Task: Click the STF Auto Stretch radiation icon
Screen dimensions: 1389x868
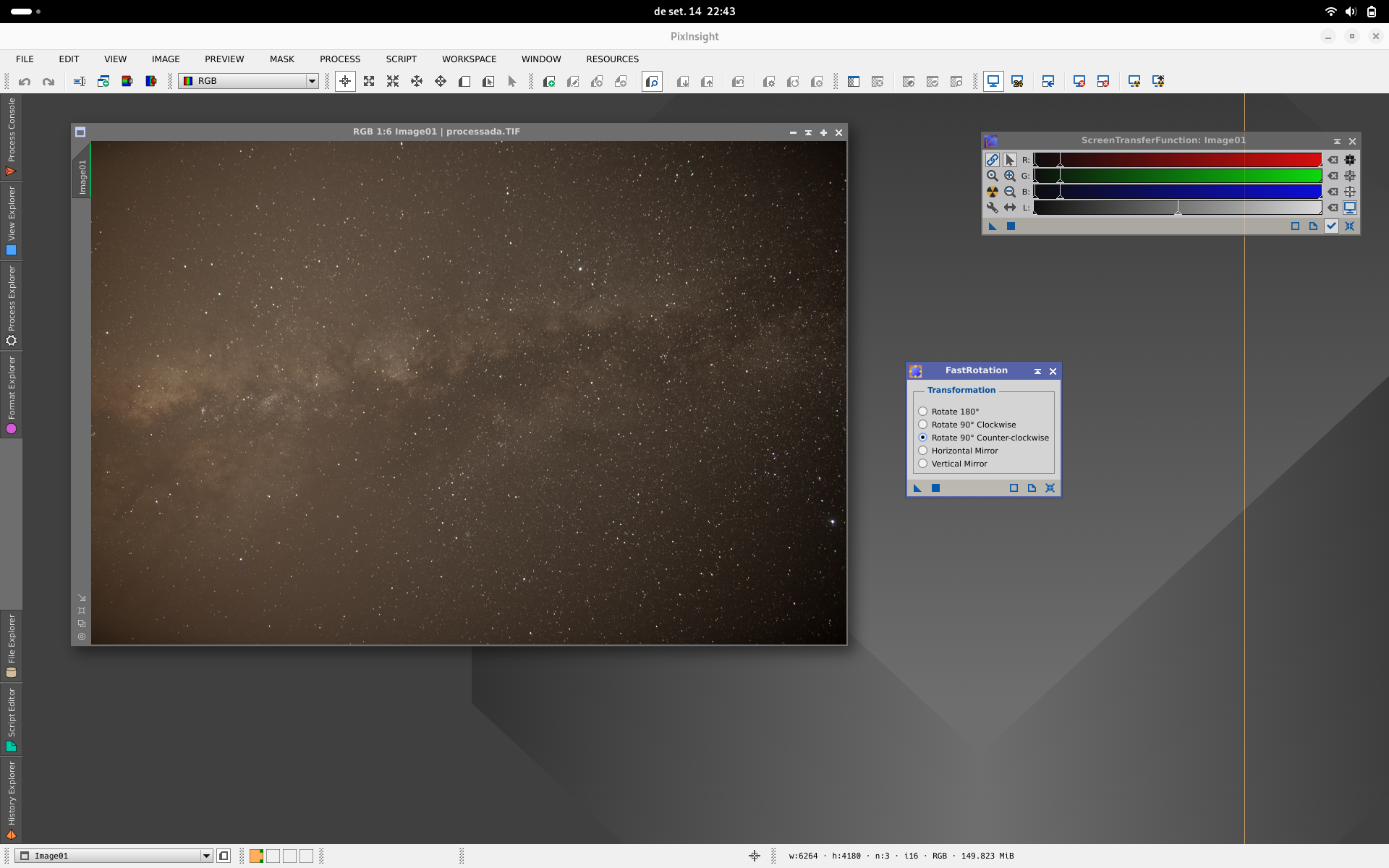Action: pyautogui.click(x=993, y=192)
